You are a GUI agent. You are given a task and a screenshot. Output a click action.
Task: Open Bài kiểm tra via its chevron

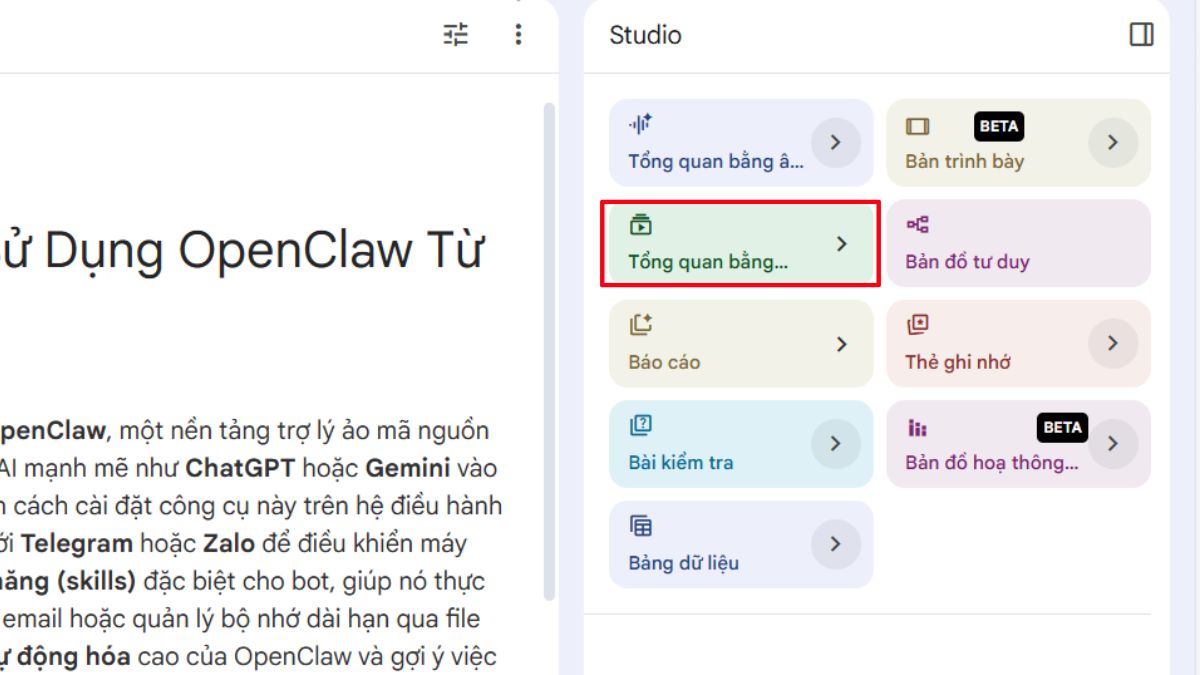point(836,443)
